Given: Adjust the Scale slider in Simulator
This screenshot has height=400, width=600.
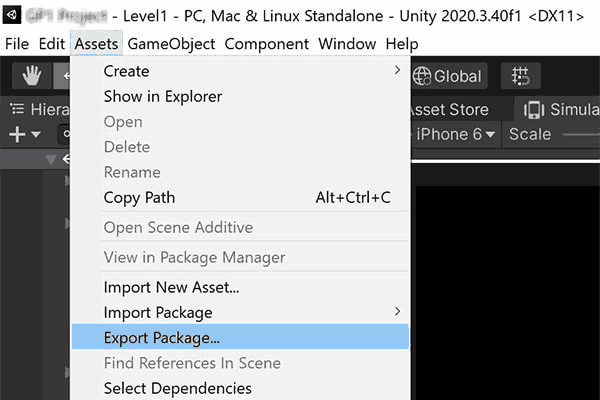Looking at the screenshot, I should tap(581, 134).
